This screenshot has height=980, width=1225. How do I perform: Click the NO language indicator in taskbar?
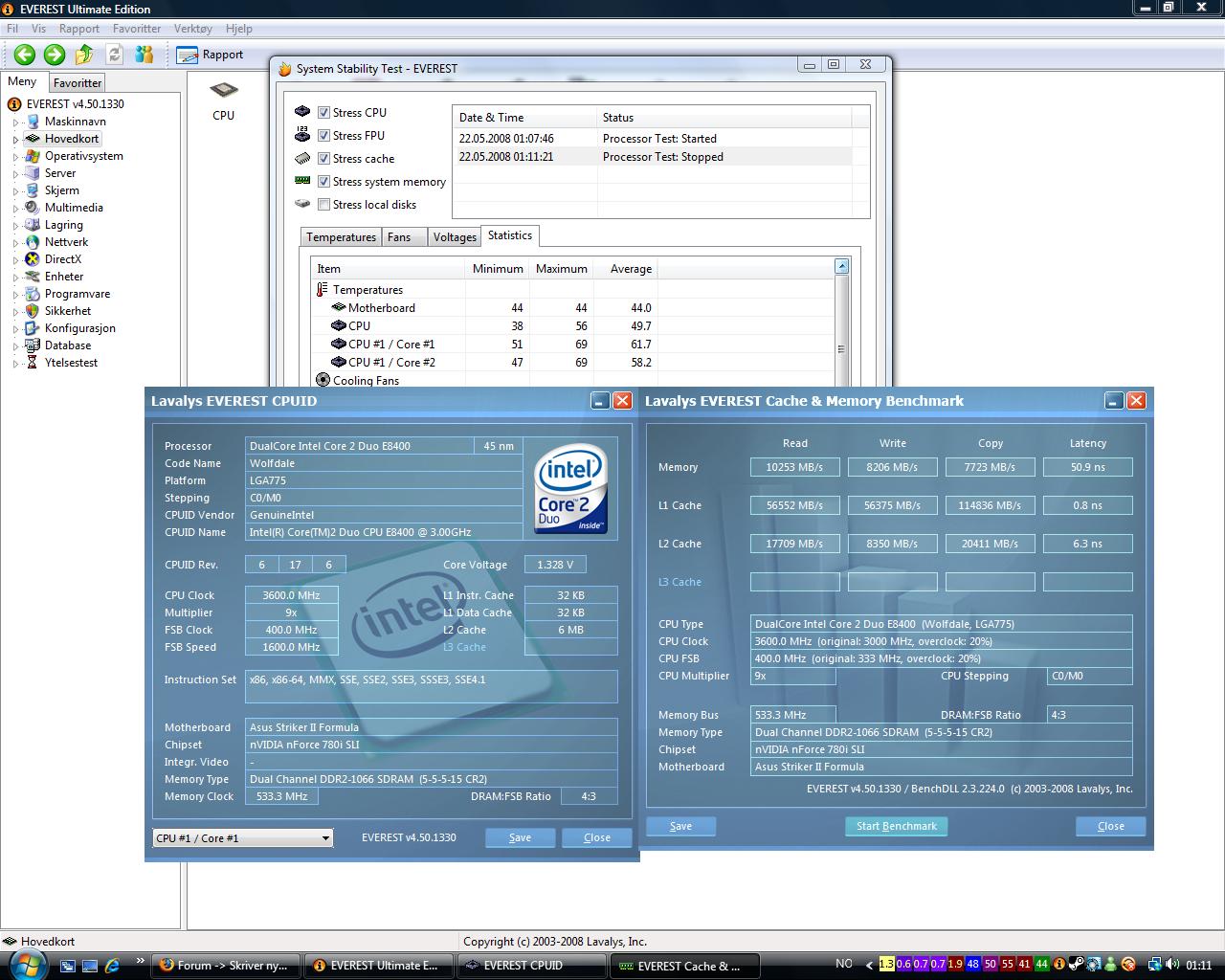pos(844,964)
